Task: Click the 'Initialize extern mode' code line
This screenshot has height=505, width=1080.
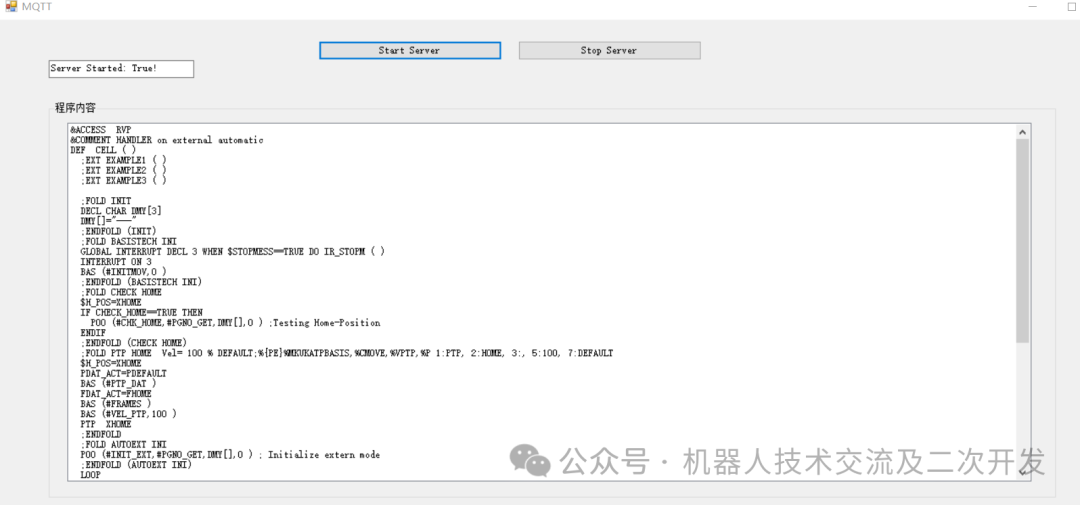Action: point(230,455)
